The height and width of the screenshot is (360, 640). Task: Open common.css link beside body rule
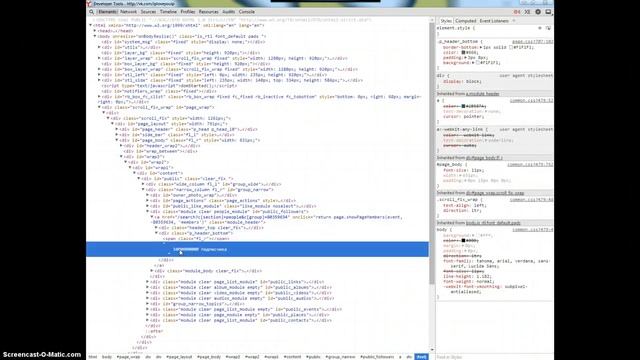pos(533,230)
